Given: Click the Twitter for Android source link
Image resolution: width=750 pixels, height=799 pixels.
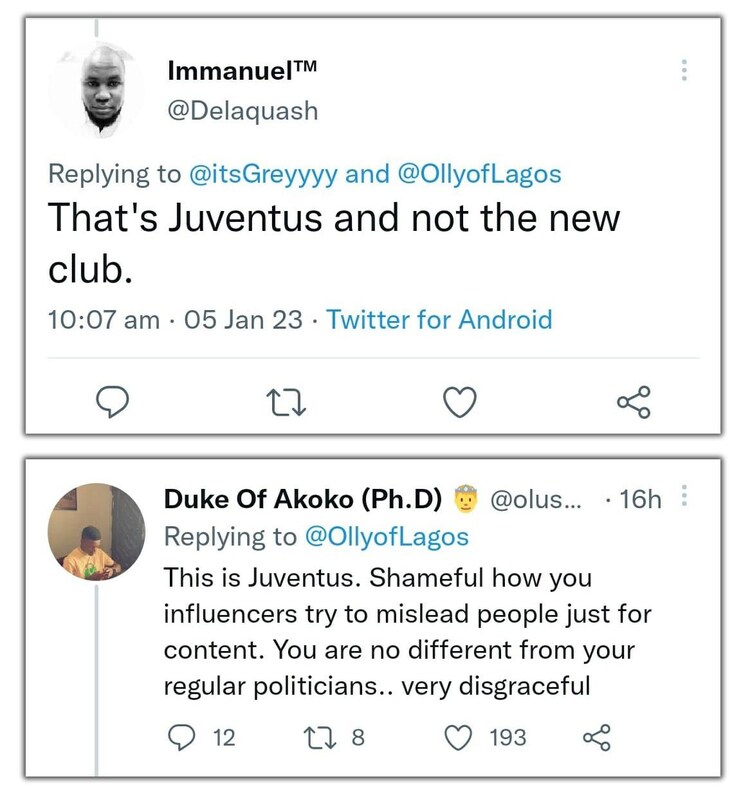Looking at the screenshot, I should click(439, 320).
